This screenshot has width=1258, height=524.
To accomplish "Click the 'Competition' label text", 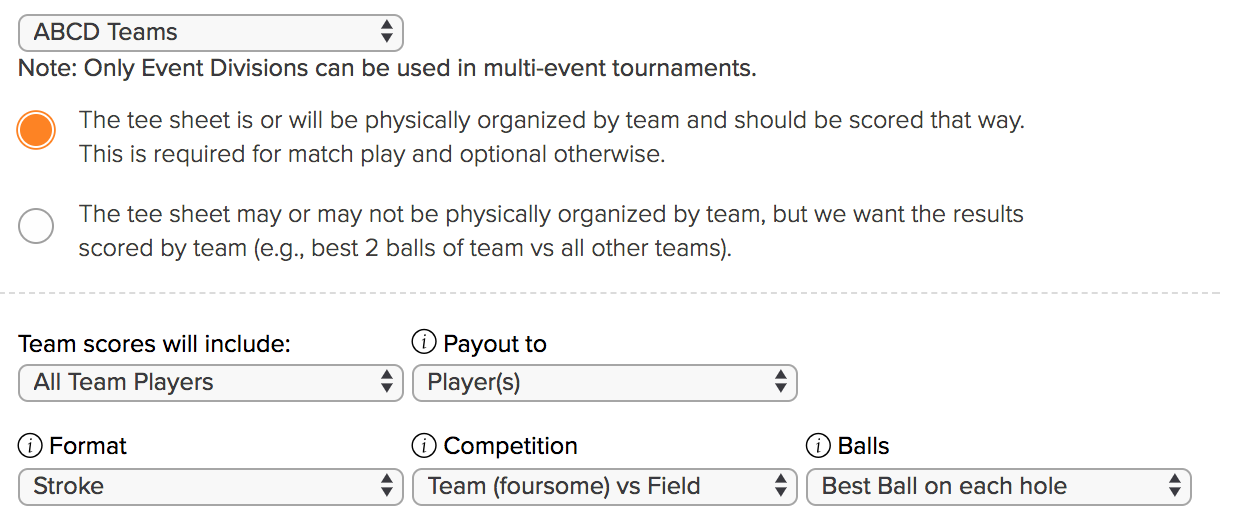I will point(511,446).
